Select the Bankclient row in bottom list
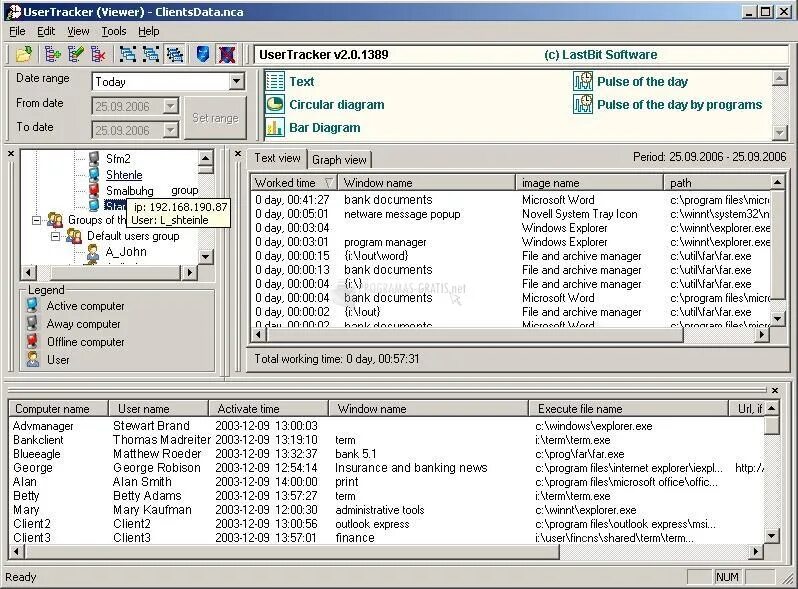The image size is (798, 589). coord(387,439)
